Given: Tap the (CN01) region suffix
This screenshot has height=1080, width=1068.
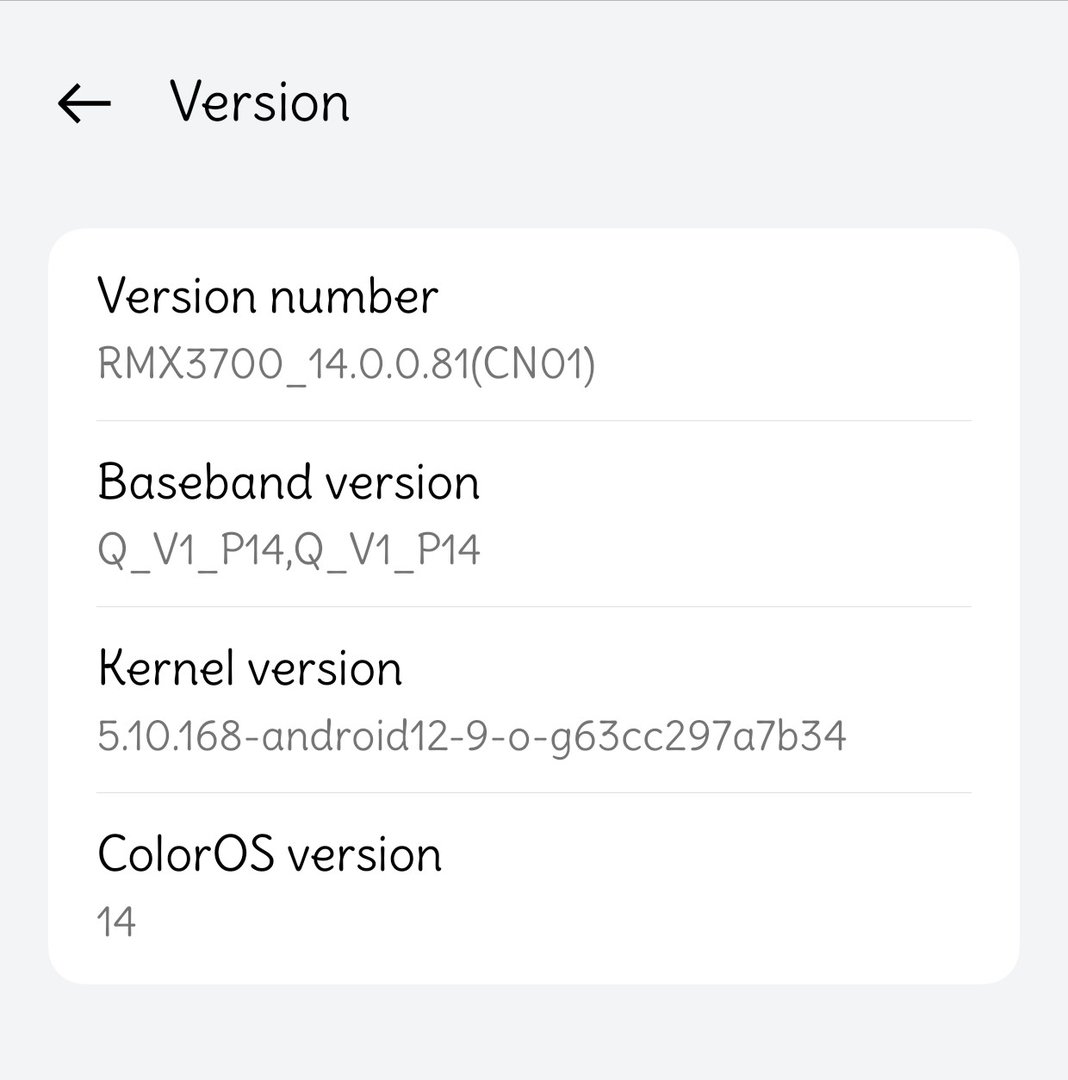Looking at the screenshot, I should click(532, 365).
